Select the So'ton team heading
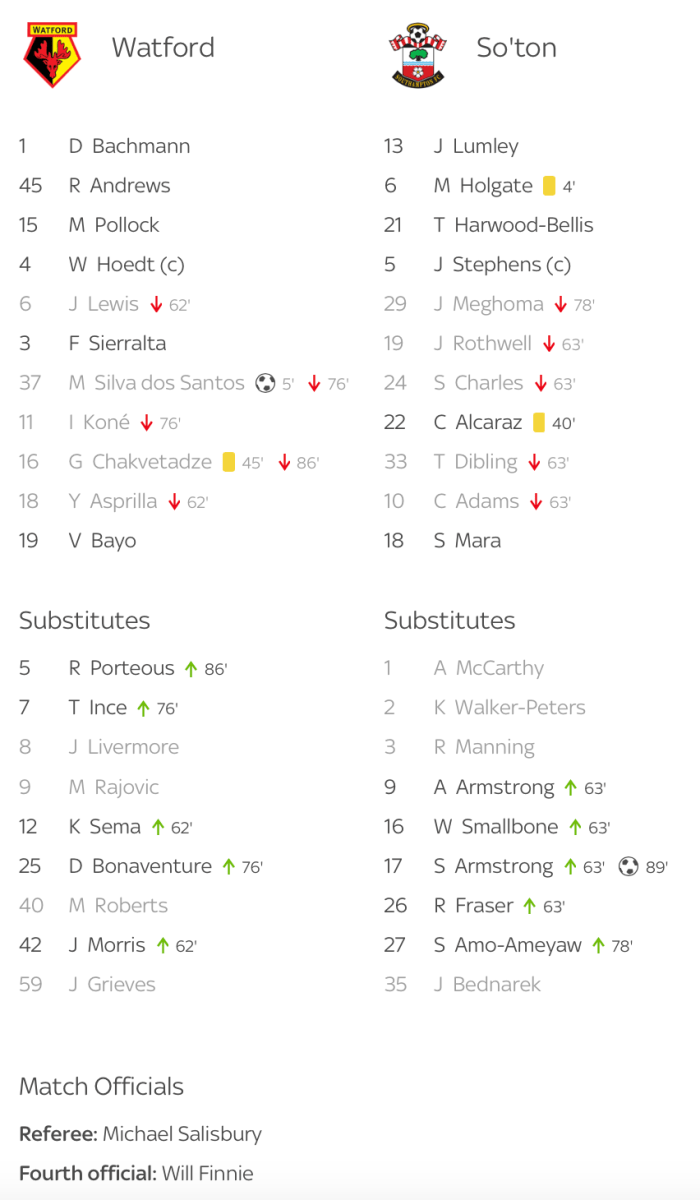The image size is (700, 1200). coord(516,48)
